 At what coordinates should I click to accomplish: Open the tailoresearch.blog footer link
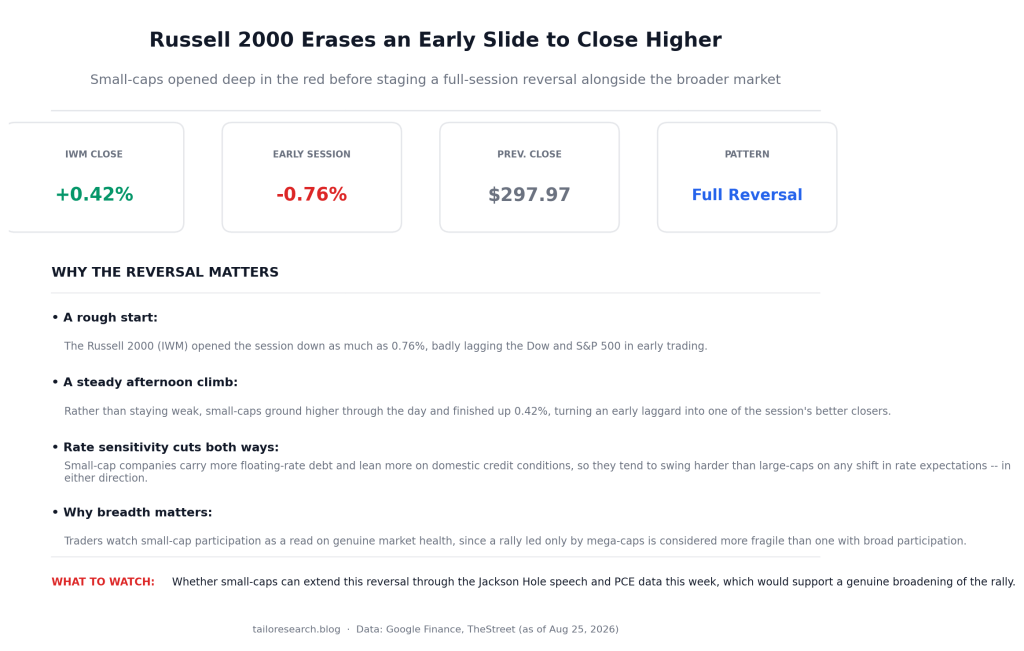(x=296, y=629)
